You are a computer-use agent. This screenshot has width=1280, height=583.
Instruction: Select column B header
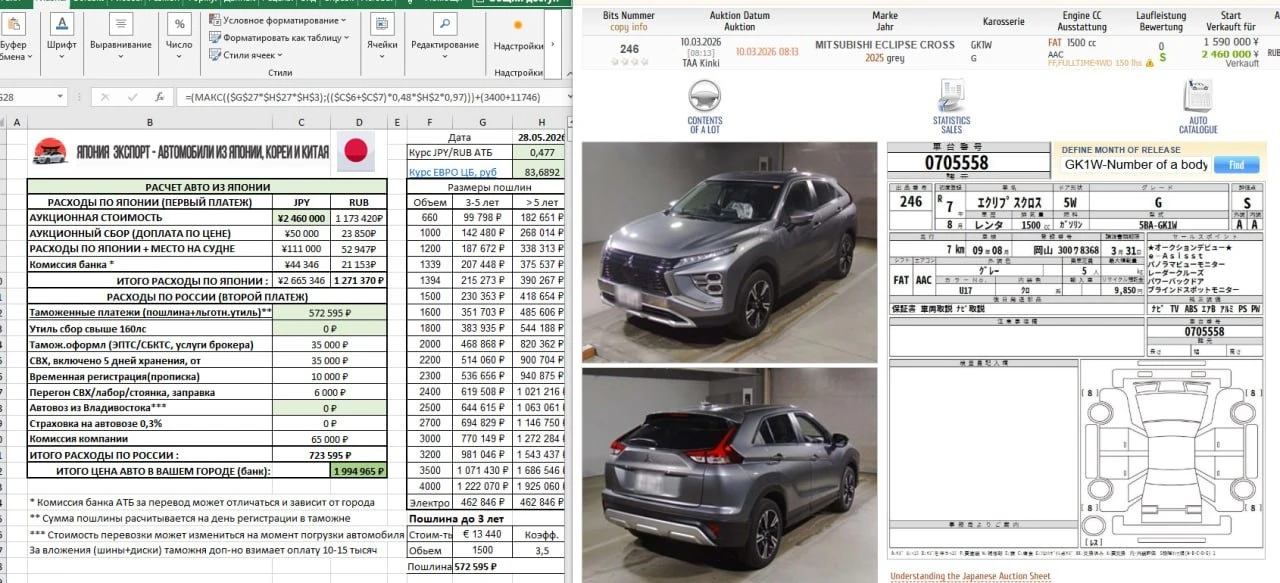pos(149,122)
